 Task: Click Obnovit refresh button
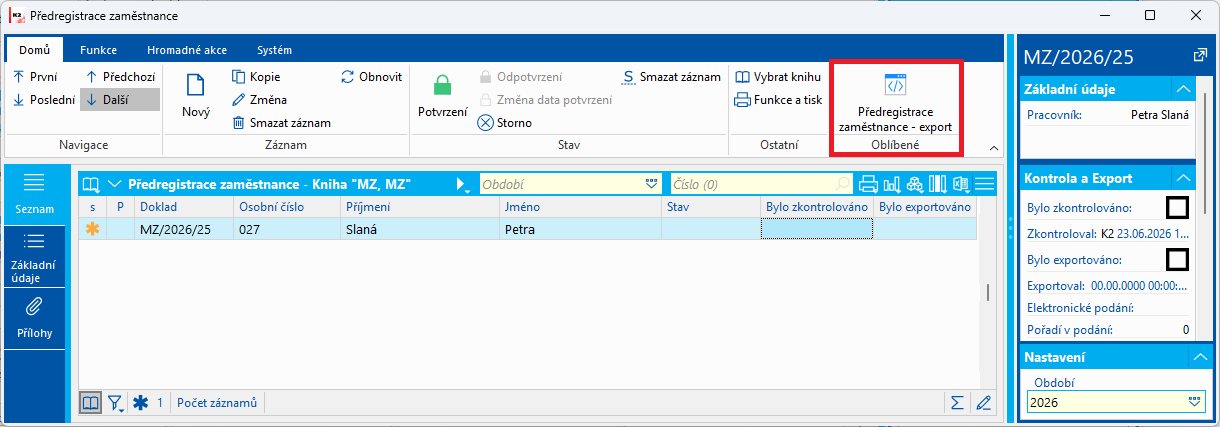tap(371, 76)
